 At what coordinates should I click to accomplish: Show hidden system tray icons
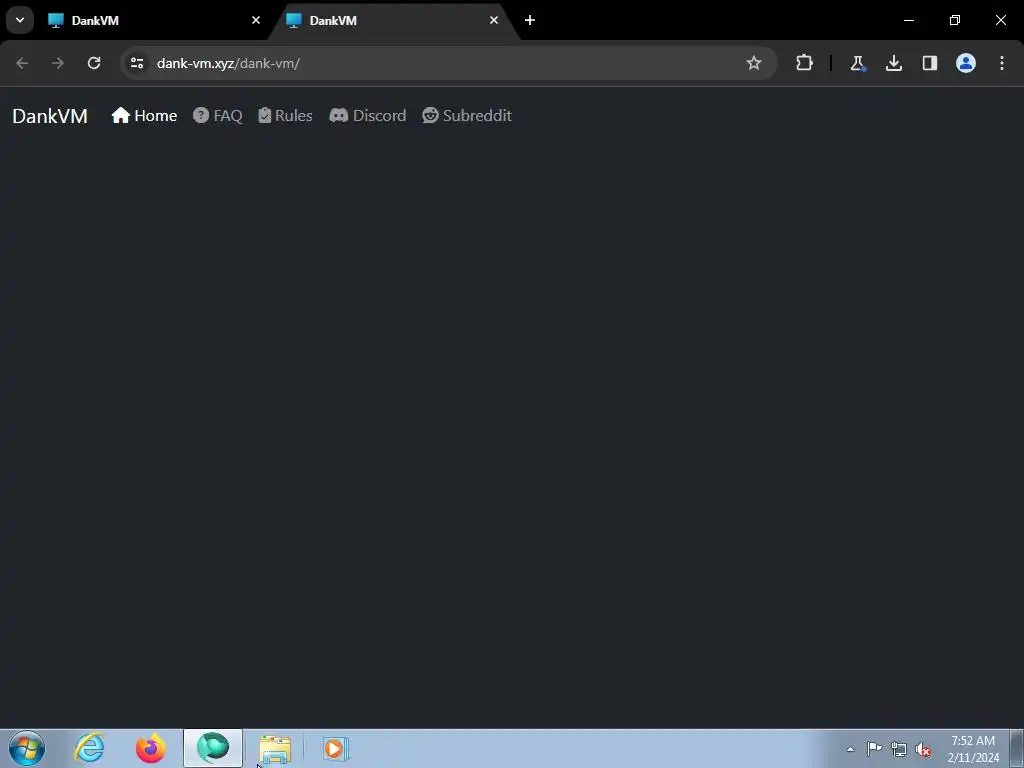click(850, 749)
